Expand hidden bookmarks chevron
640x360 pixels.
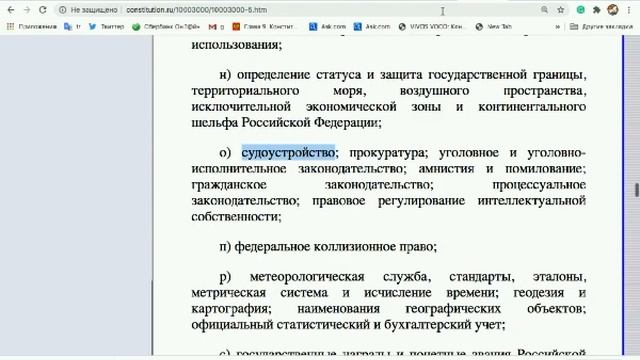pyautogui.click(x=558, y=27)
